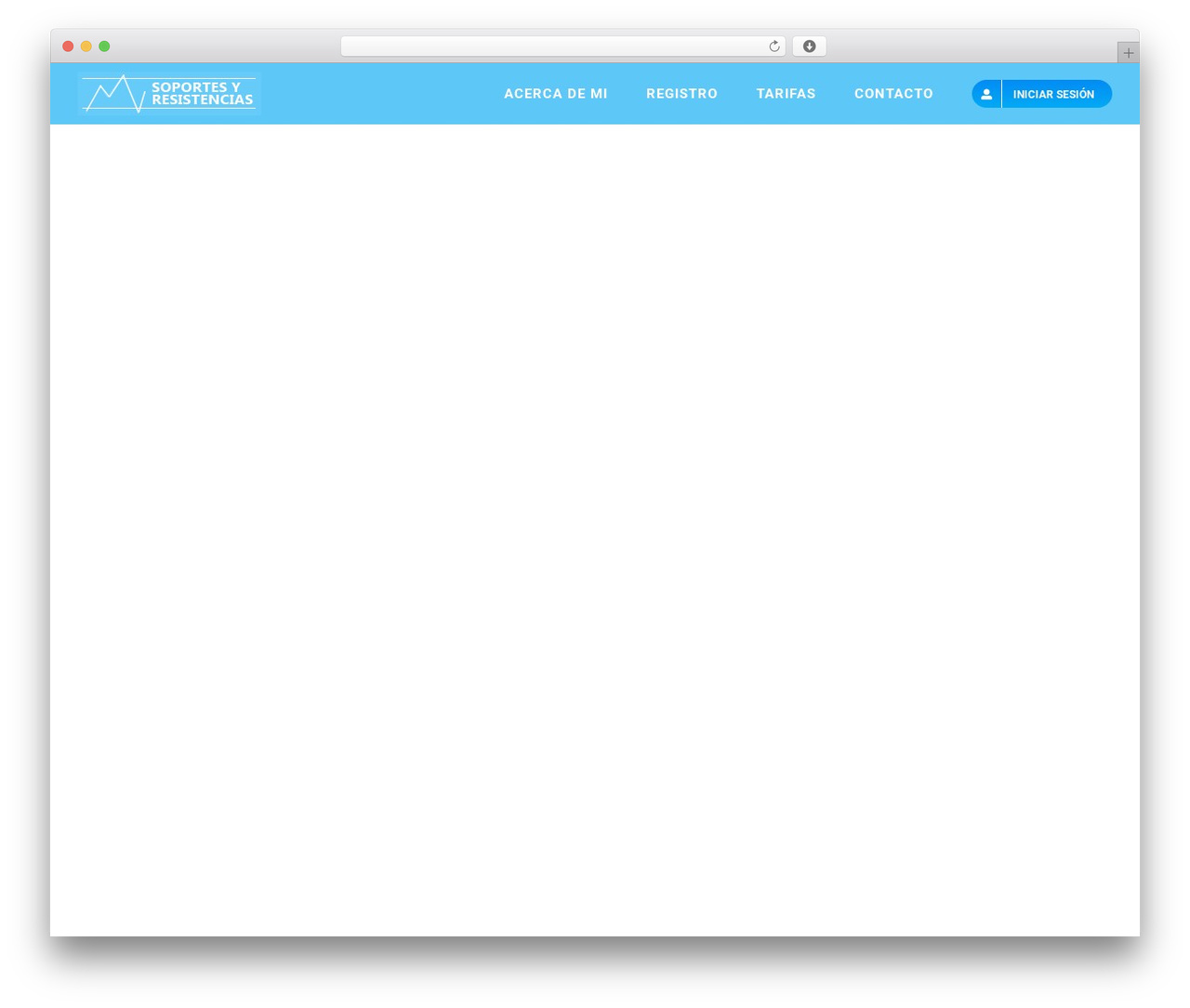Focus the browser address bar
This screenshot has height=1008, width=1190.
pos(562,46)
